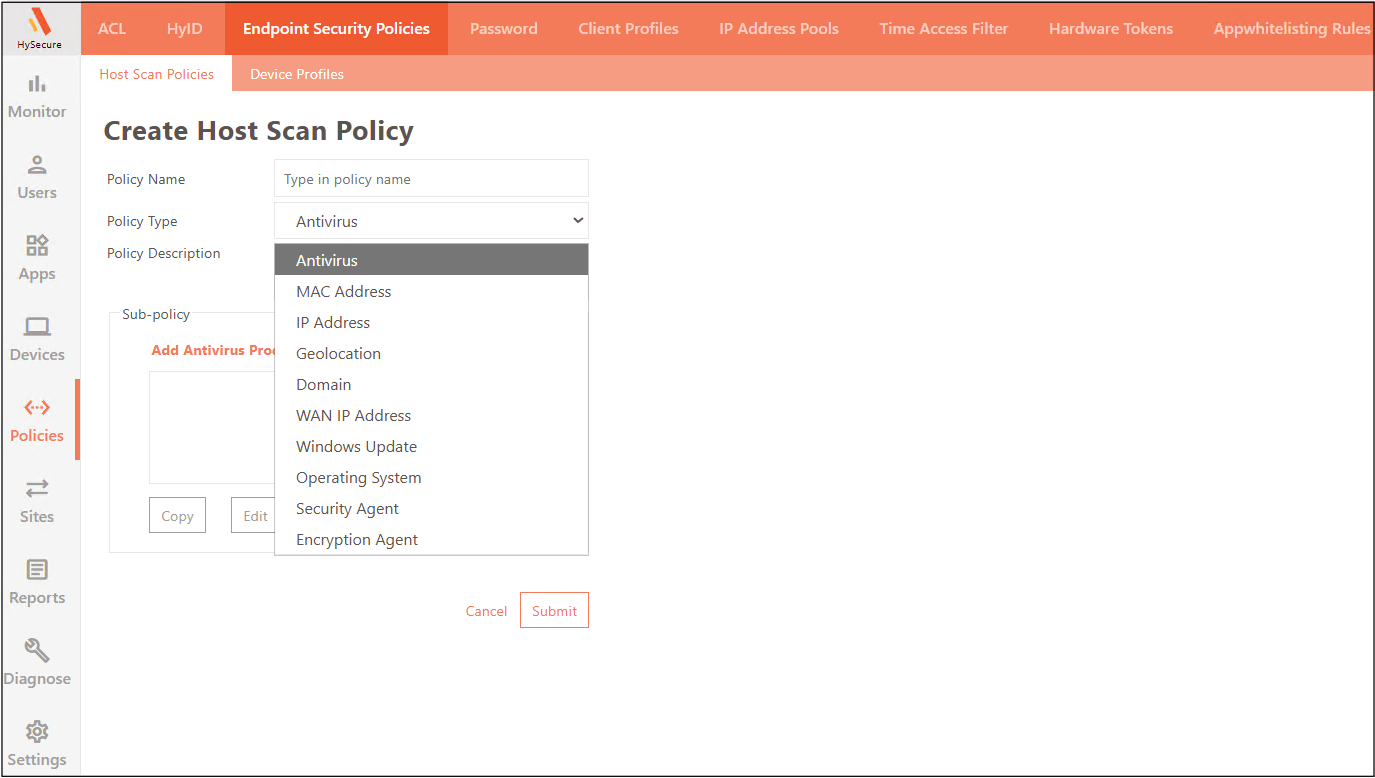Open the Diagnose tool icon
Image resolution: width=1375 pixels, height=778 pixels.
point(37,661)
